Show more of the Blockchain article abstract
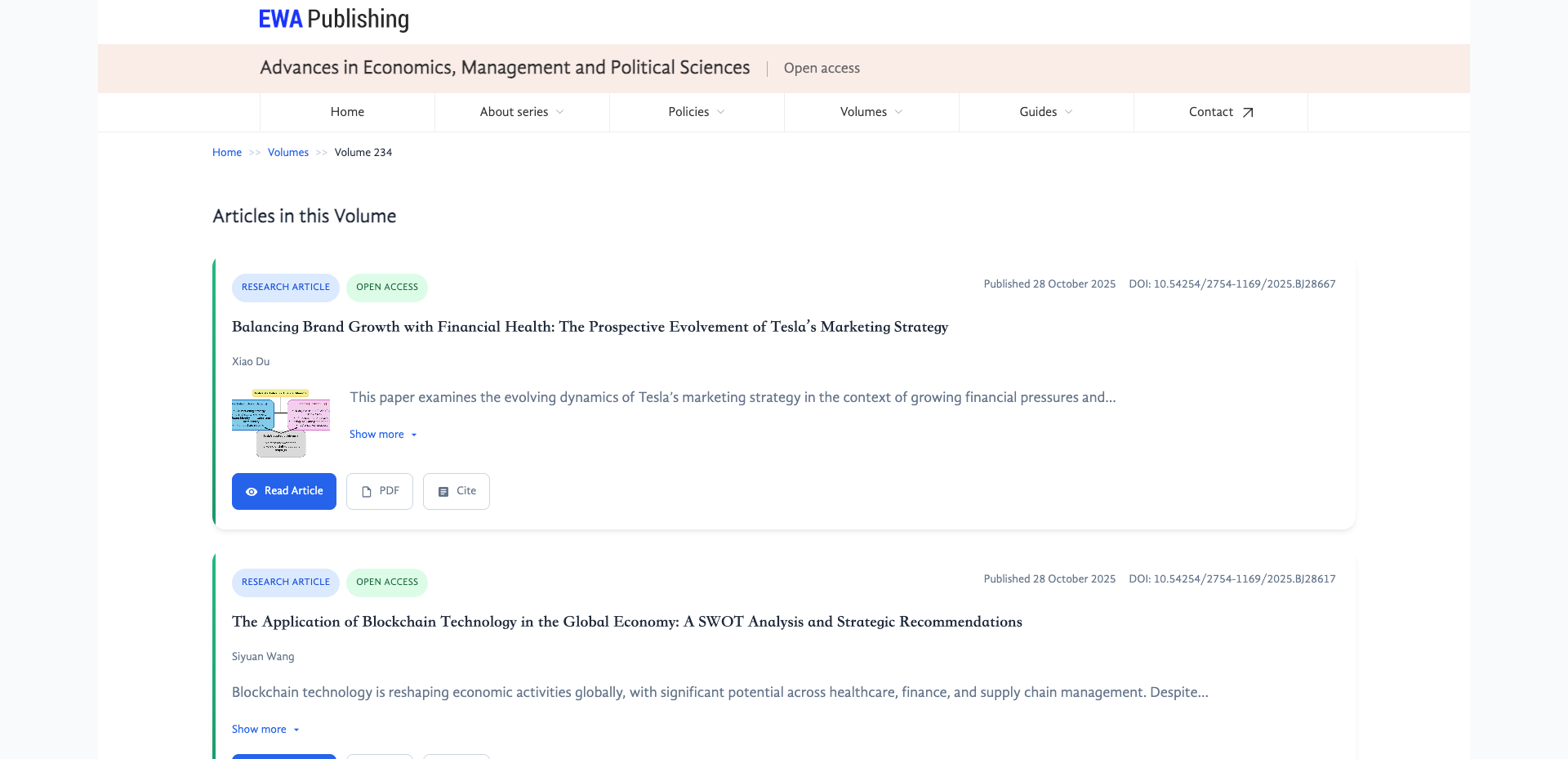Viewport: 1568px width, 759px height. [x=265, y=730]
